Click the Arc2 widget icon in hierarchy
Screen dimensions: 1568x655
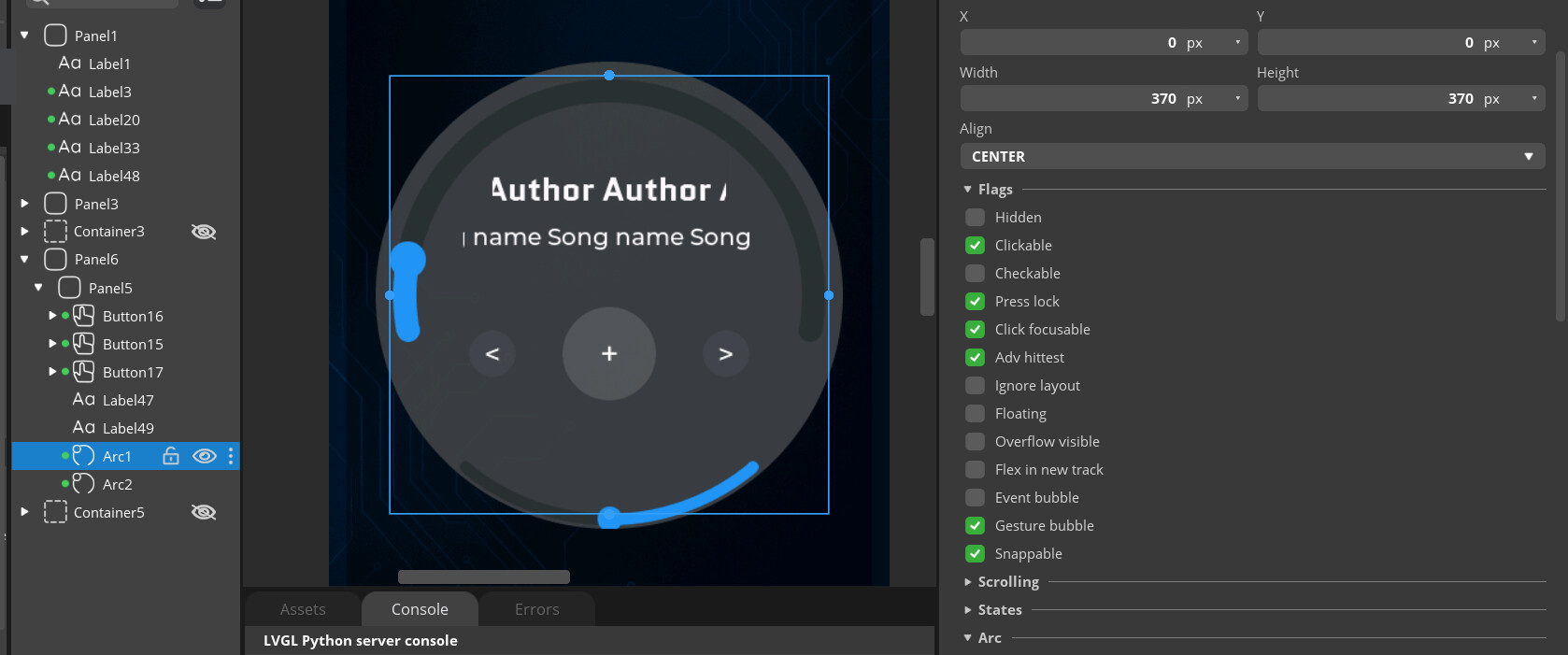click(84, 484)
